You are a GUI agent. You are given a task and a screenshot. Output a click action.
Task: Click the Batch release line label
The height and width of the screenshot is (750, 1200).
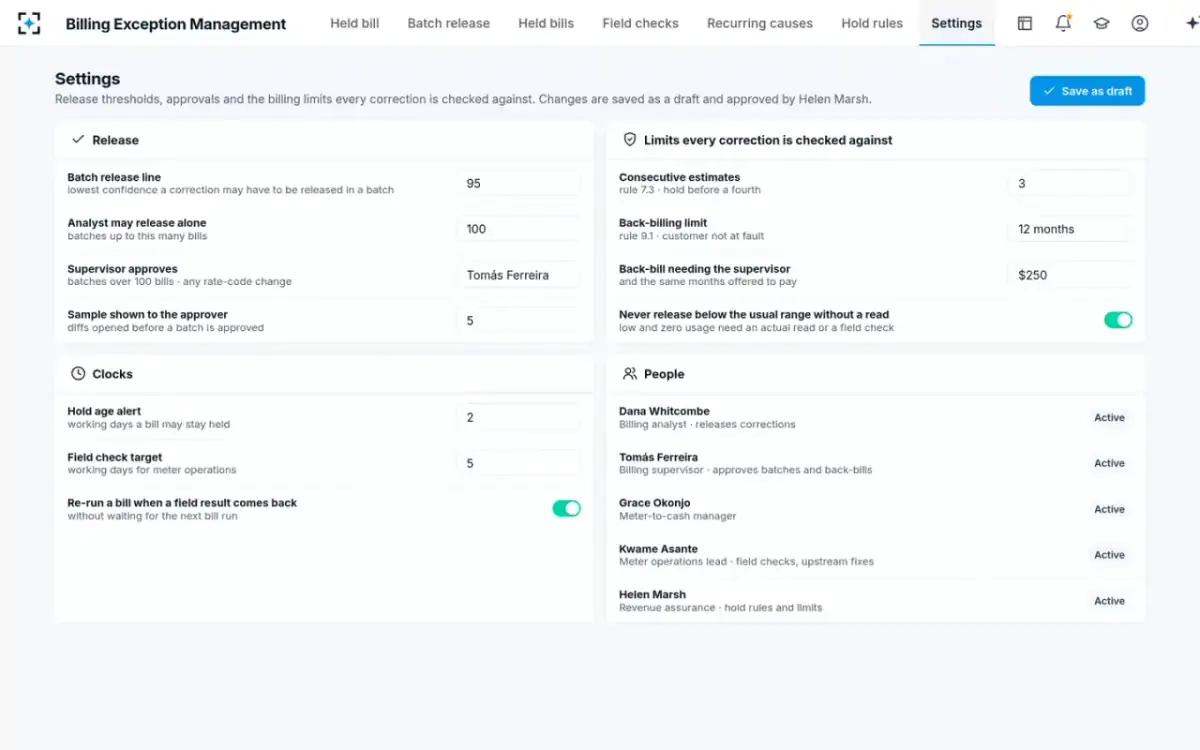tap(114, 177)
